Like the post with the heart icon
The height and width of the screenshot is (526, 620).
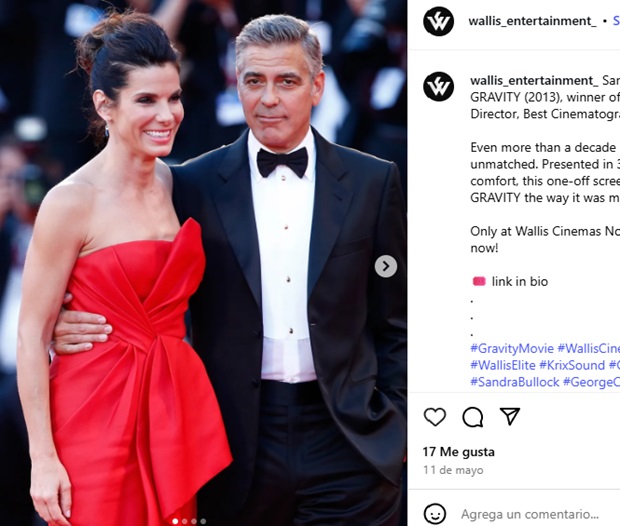coord(435,416)
